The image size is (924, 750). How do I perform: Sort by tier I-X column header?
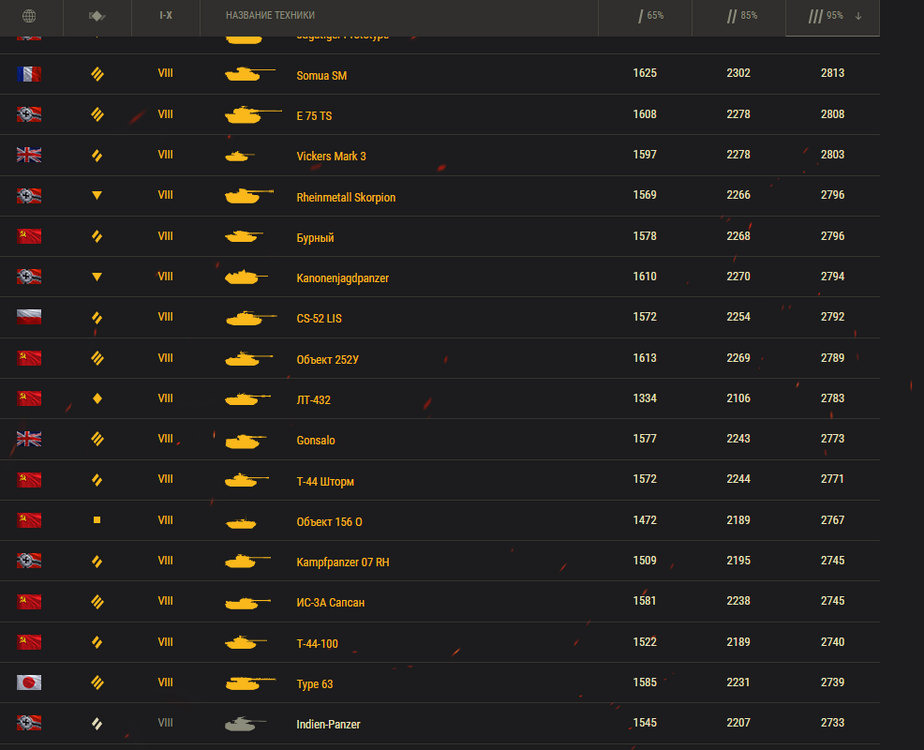[166, 15]
